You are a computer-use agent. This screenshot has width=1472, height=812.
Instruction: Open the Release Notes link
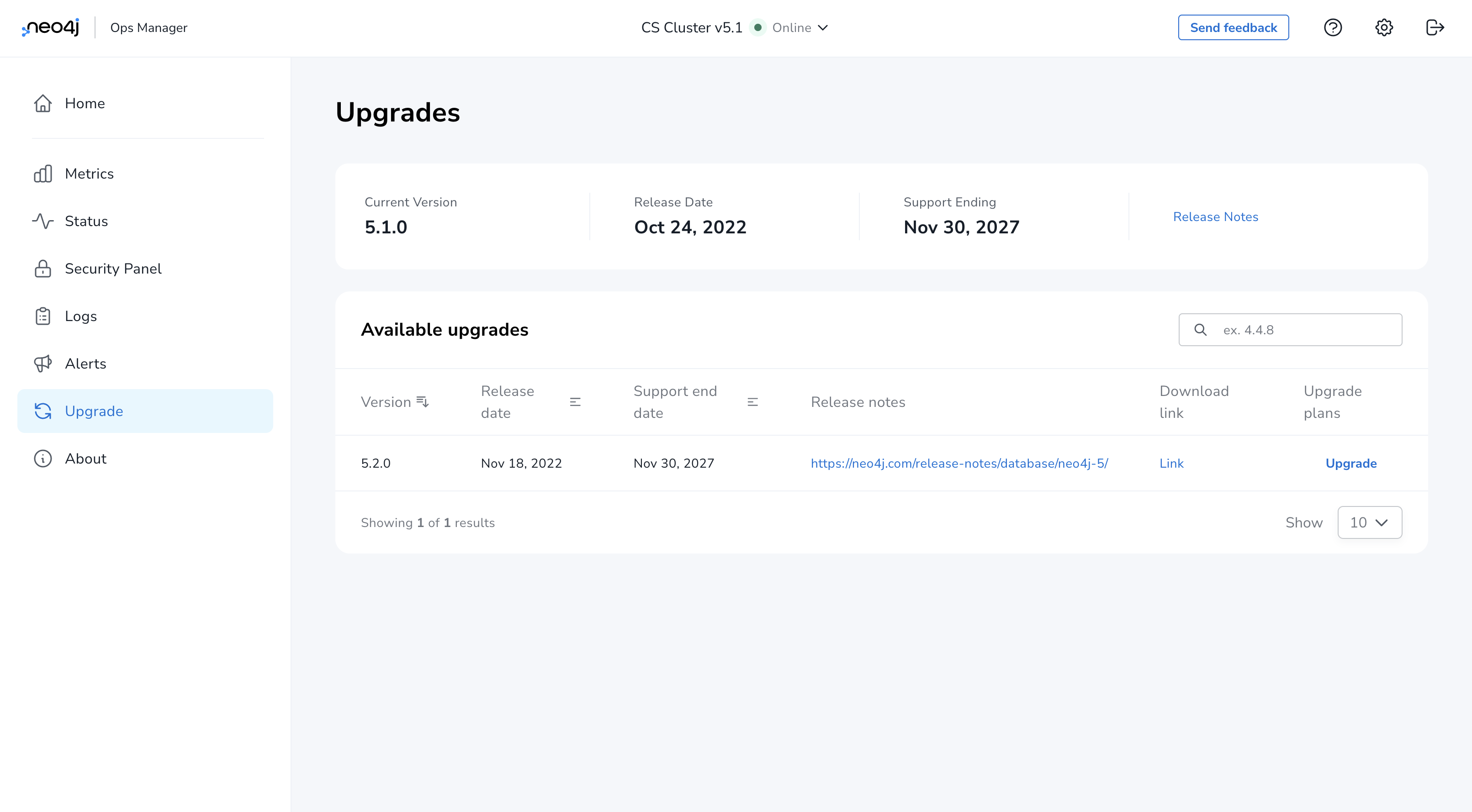pyautogui.click(x=1215, y=216)
